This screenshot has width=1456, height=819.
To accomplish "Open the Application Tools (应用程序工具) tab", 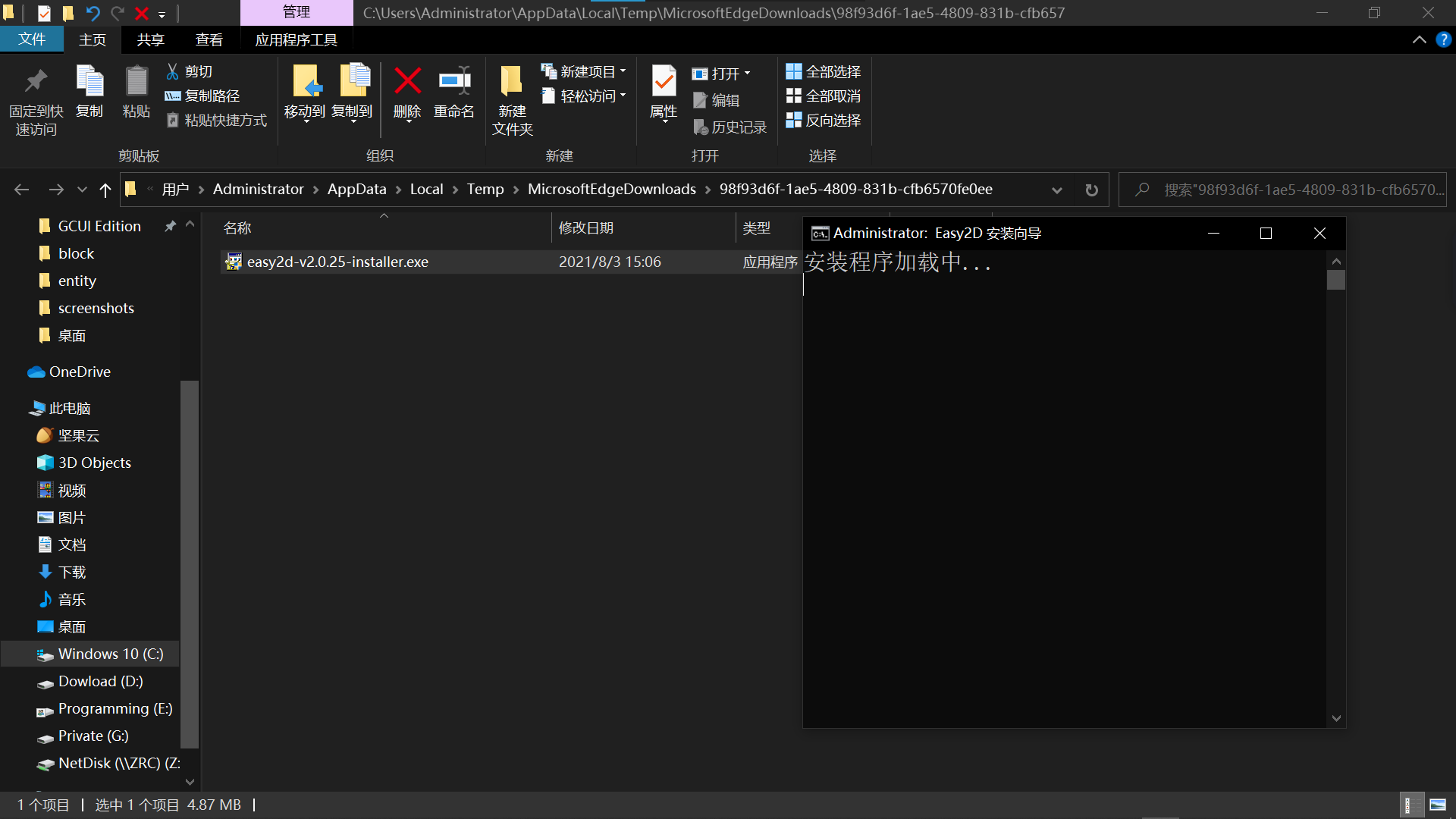I will [x=296, y=39].
